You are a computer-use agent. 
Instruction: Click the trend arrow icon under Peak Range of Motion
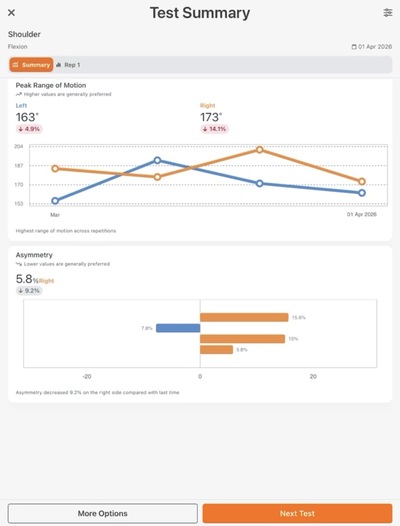(19, 94)
